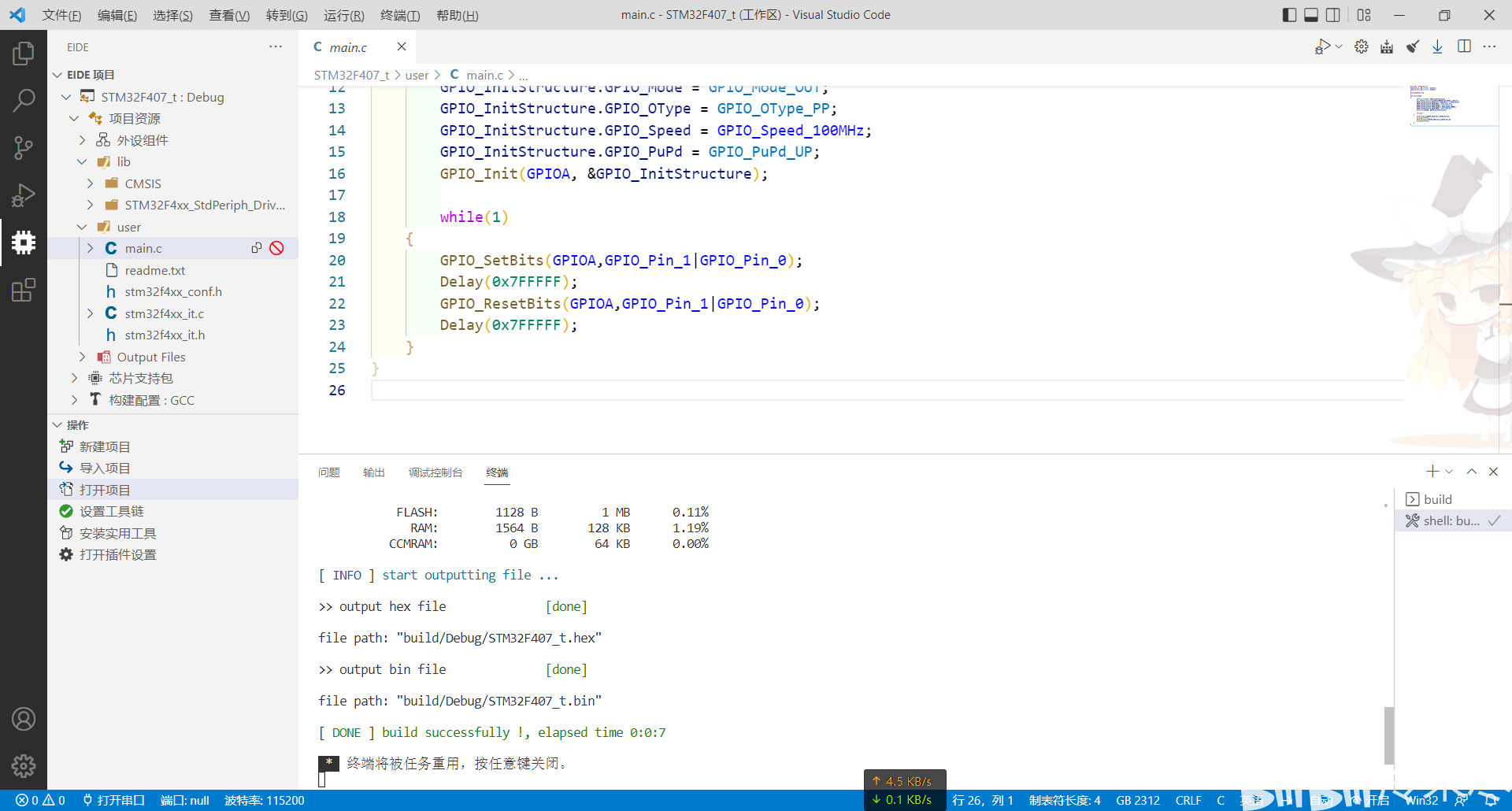The image size is (1512, 811).
Task: Click 打开项目 operation
Action: click(172, 490)
